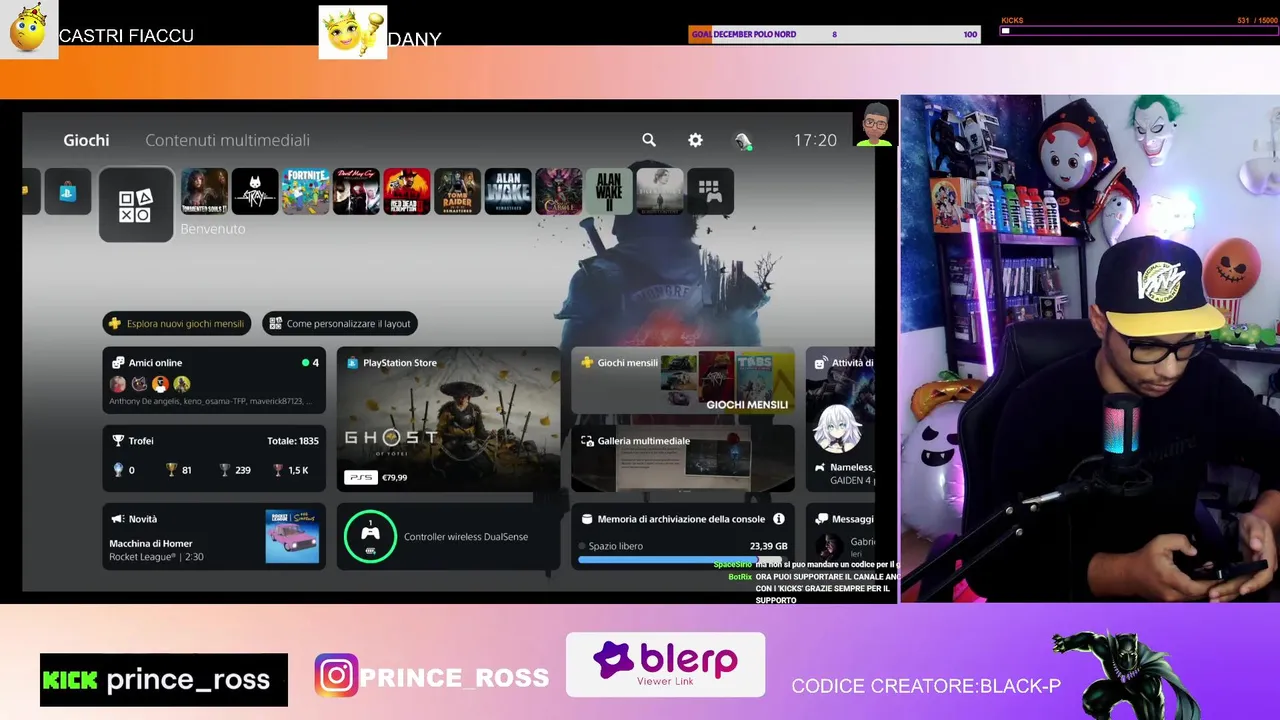
Task: Open the search magnifier icon
Action: [x=649, y=140]
